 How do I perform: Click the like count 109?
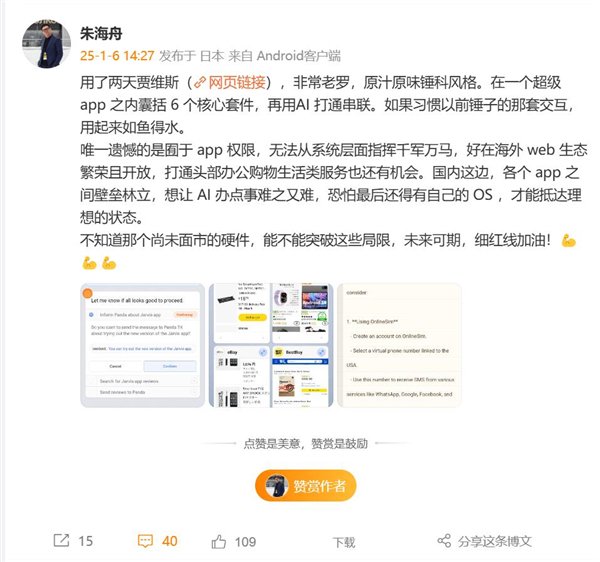(x=245, y=542)
